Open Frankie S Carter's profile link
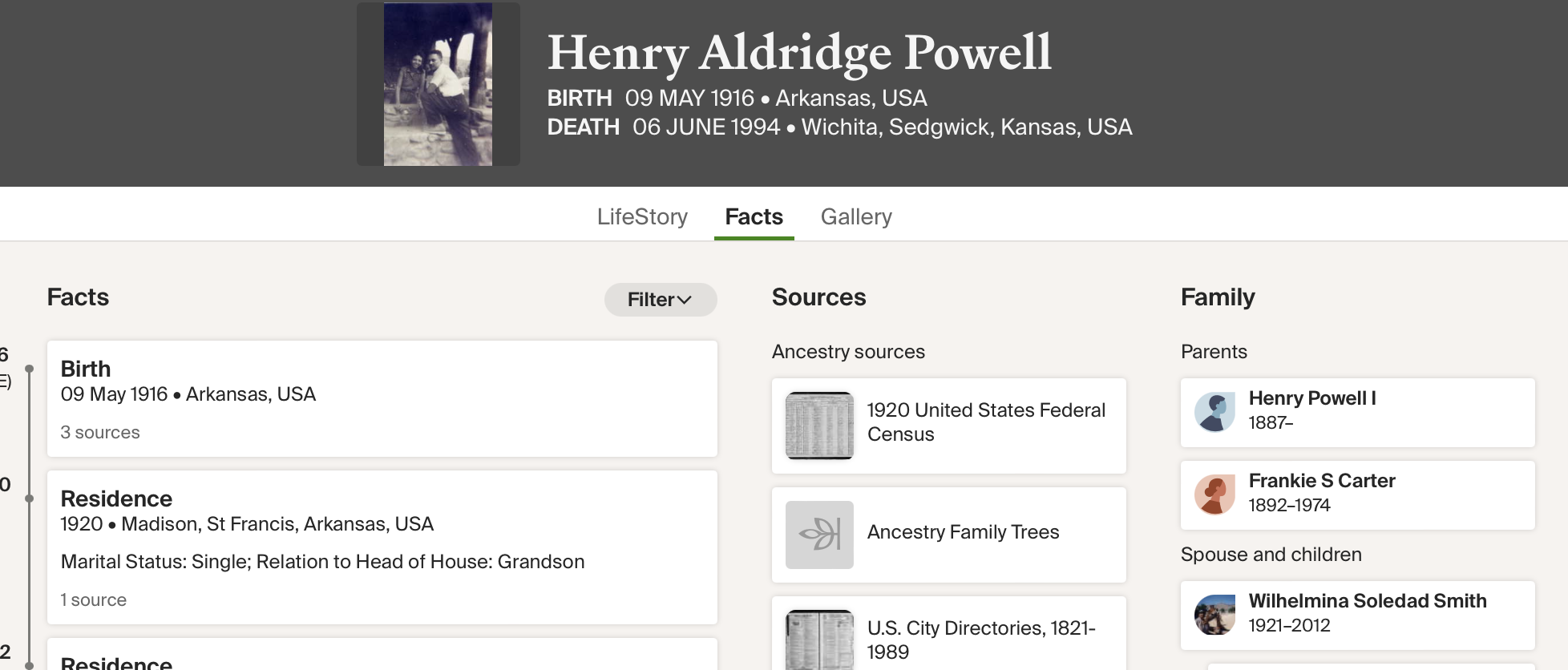The height and width of the screenshot is (670, 1568). (1321, 481)
